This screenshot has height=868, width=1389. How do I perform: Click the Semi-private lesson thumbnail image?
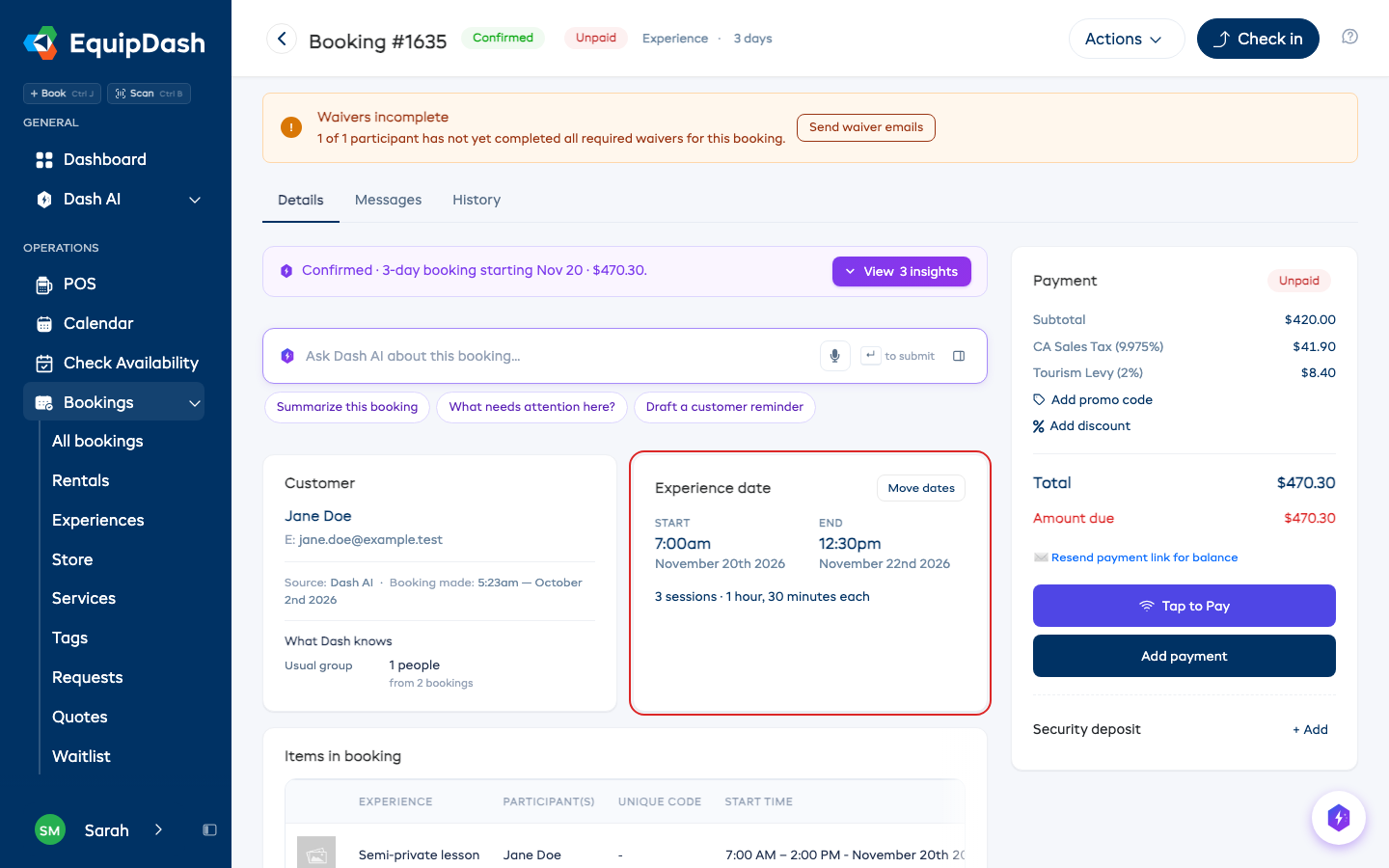coord(316,854)
